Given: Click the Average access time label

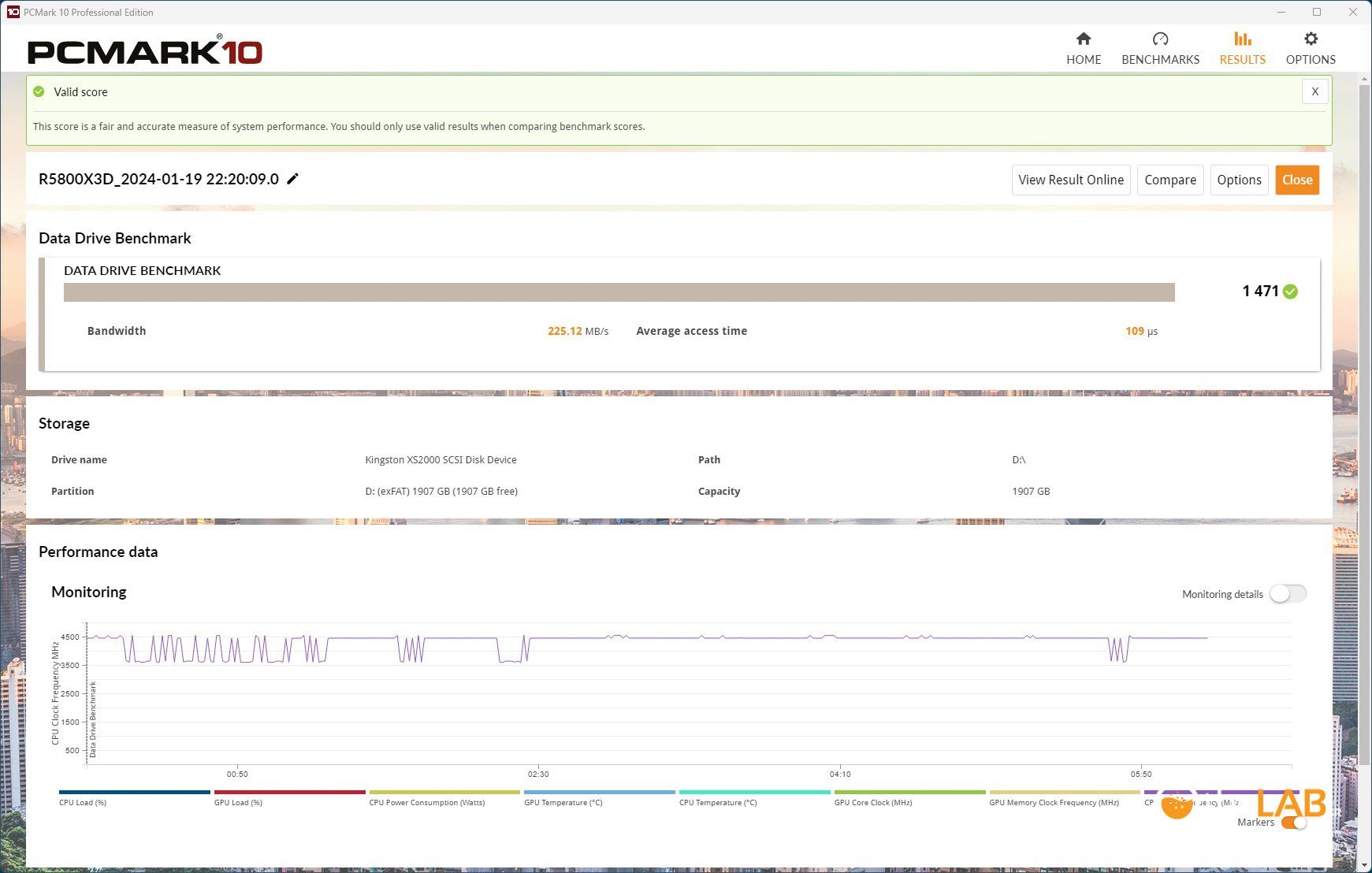Looking at the screenshot, I should [x=691, y=331].
